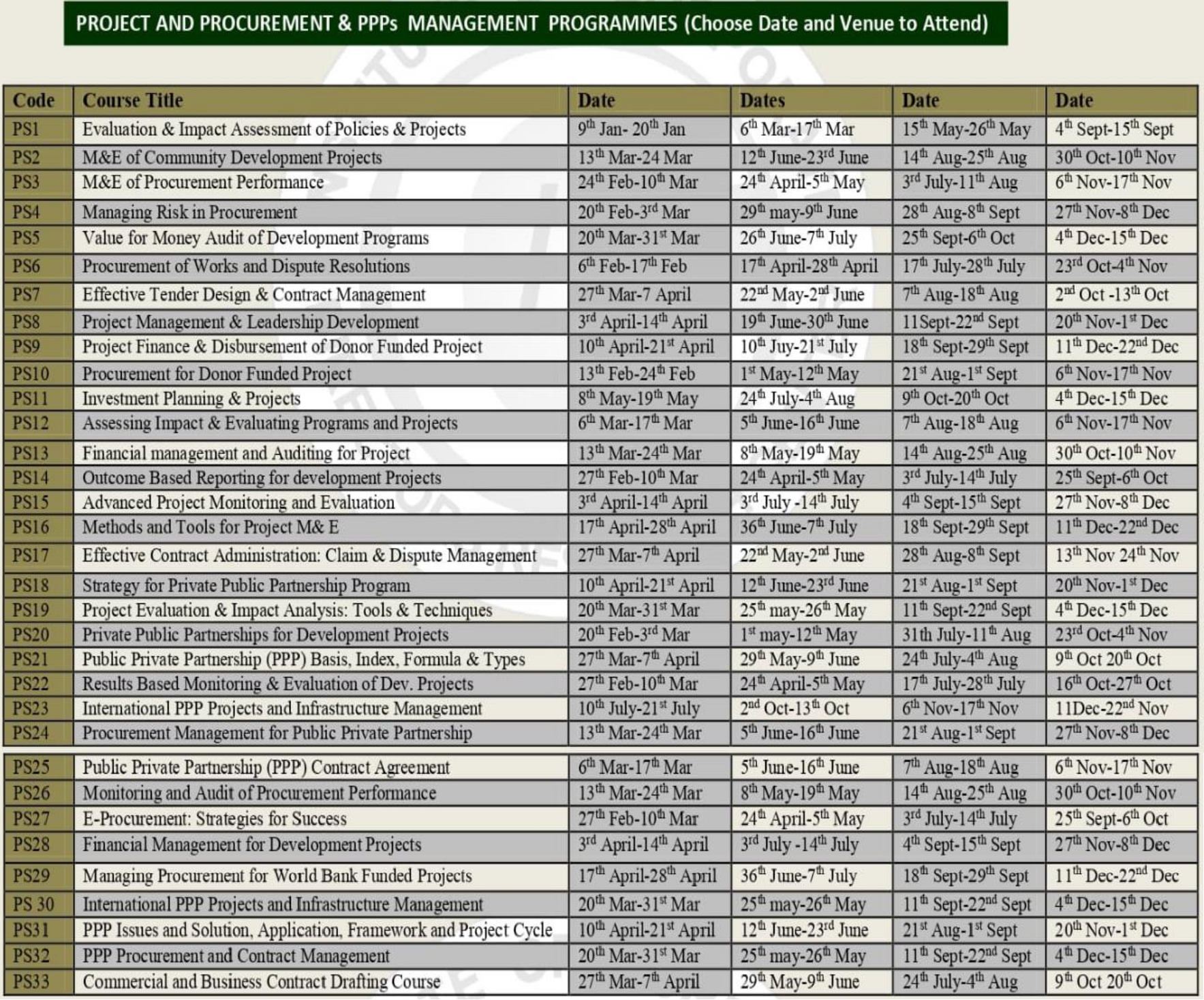The image size is (1204, 1000).
Task: Click the PS17 code cell
Action: pyautogui.click(x=31, y=556)
